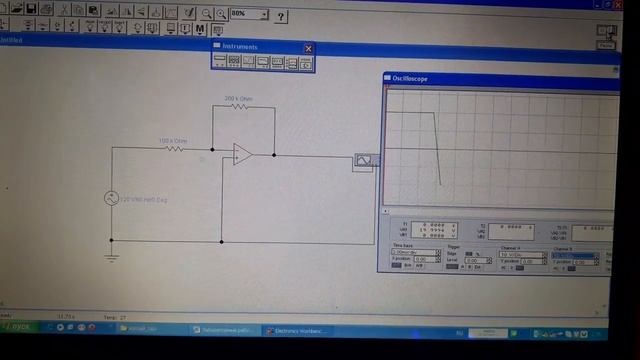The image size is (640, 360).
Task: Copy the selection via the toolbar copy icon
Action: click(78, 10)
